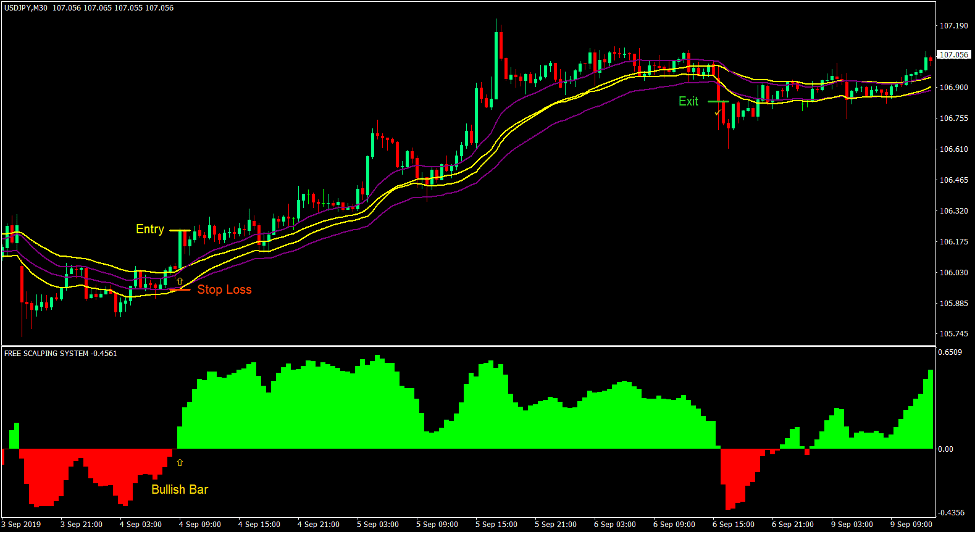The image size is (977, 533).
Task: Click the checkmark icon below the Exit line
Action: pyautogui.click(x=717, y=114)
